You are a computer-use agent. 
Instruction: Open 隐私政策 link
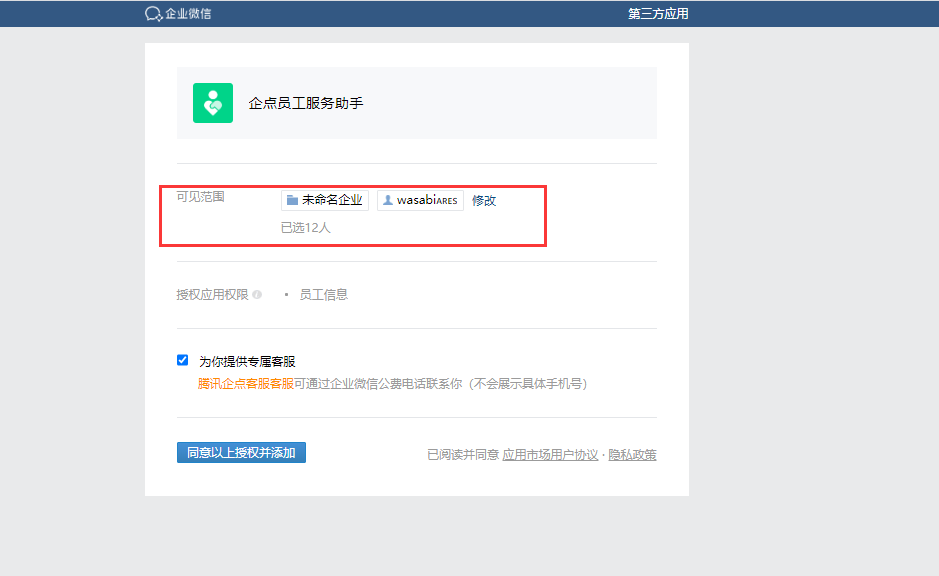click(x=632, y=455)
